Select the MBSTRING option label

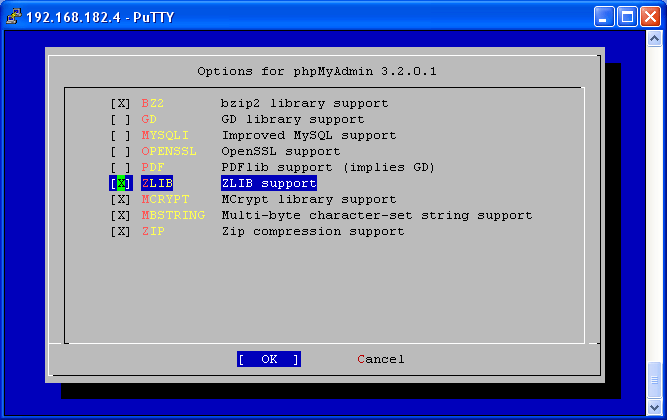[x=173, y=215]
